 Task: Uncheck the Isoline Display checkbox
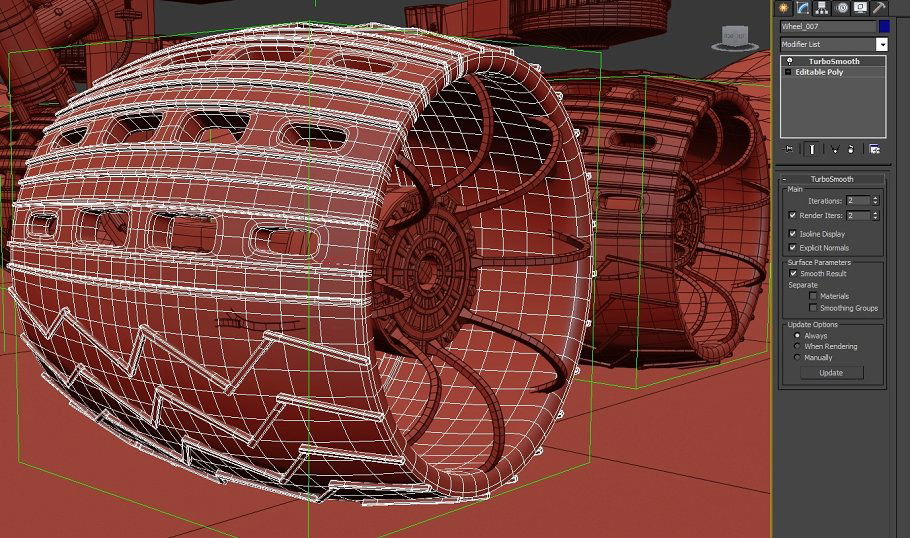(793, 234)
